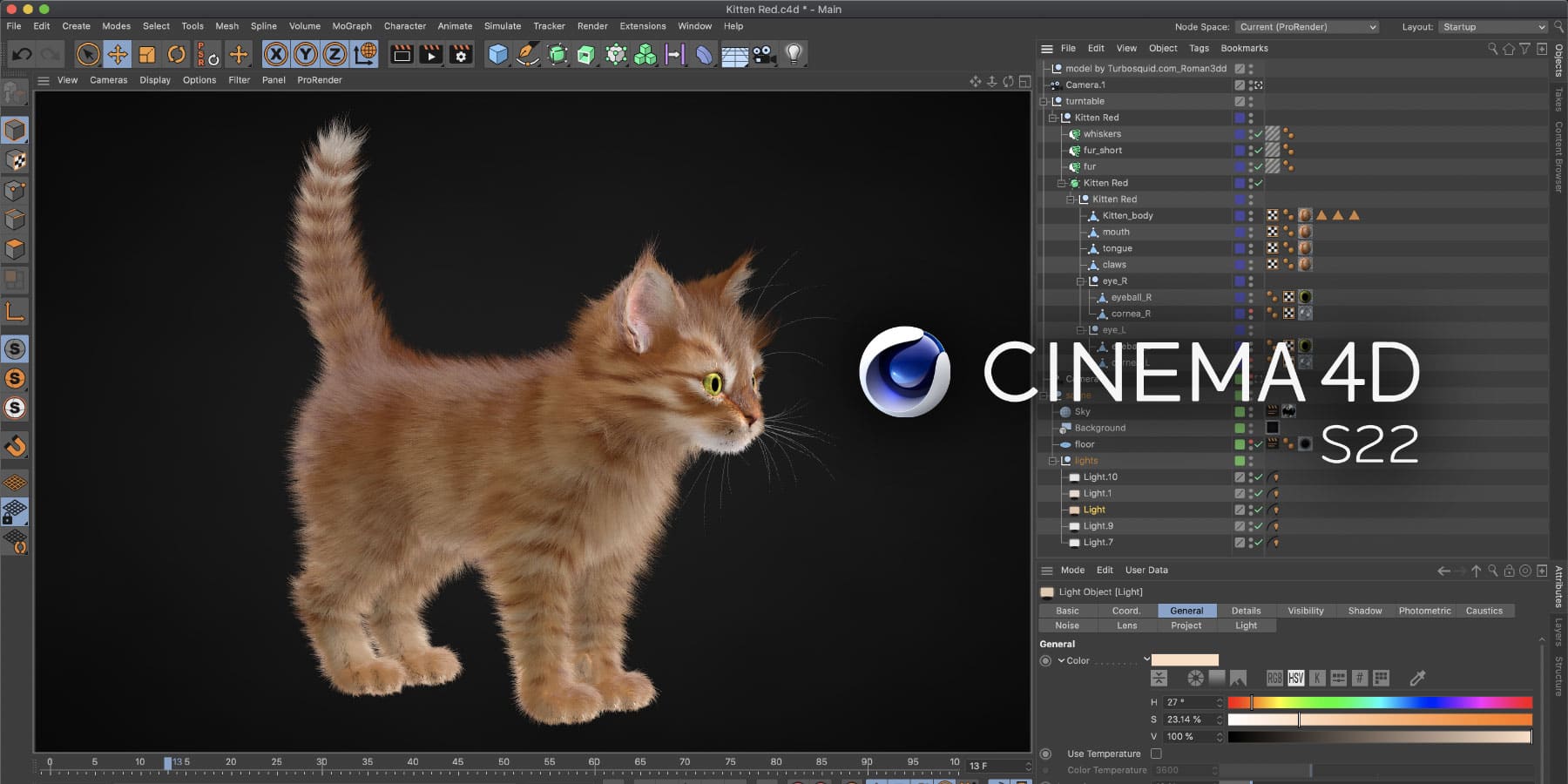
Task: Activate the Scale tool
Action: 146,54
